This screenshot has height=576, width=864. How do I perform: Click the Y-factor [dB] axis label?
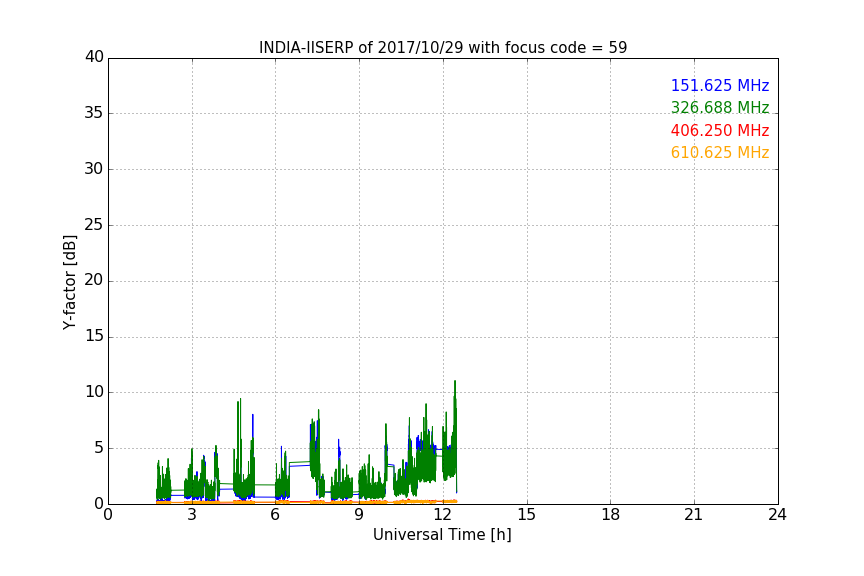69,282
